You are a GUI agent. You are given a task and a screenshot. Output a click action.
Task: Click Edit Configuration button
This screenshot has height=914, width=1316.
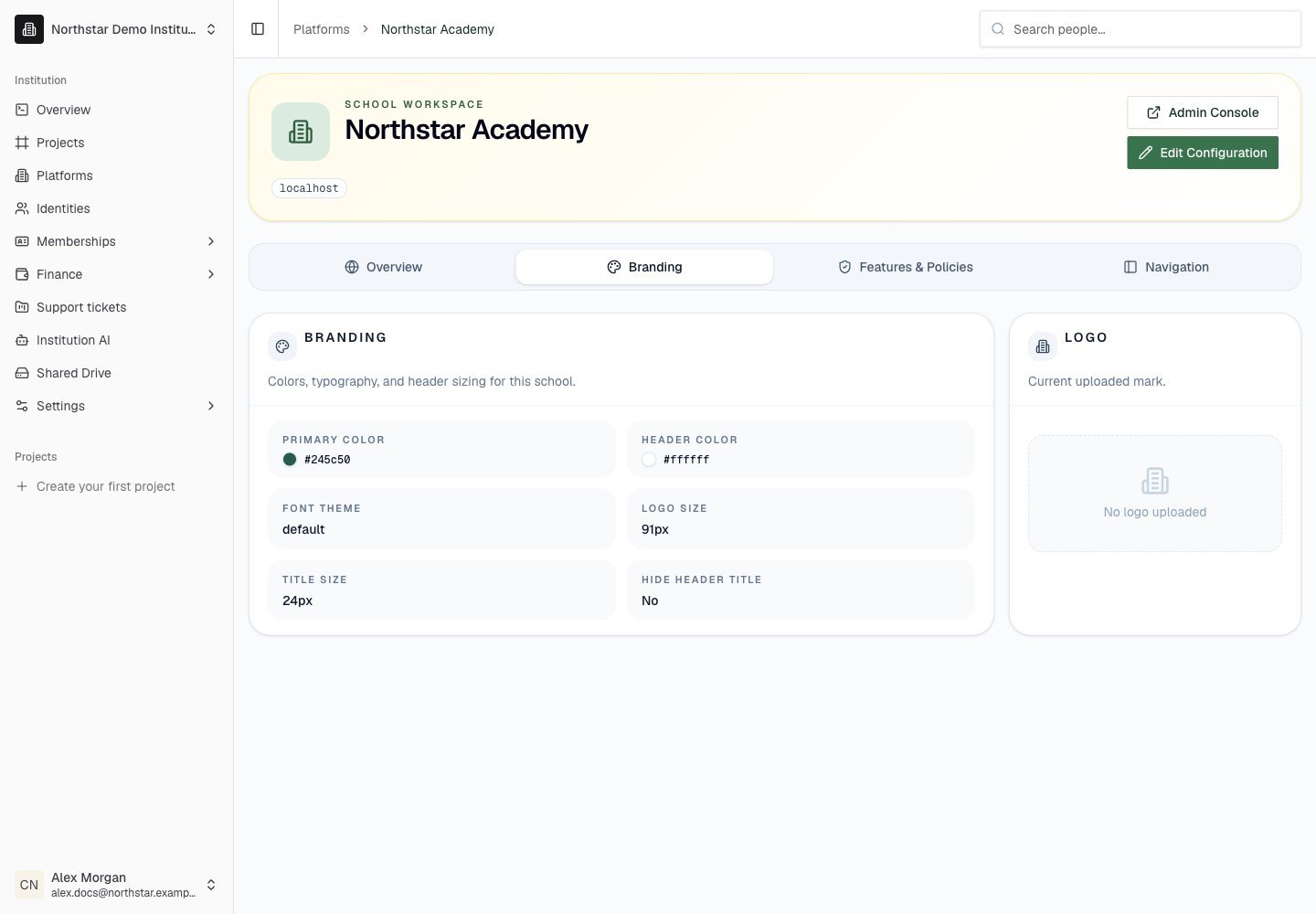coord(1203,153)
